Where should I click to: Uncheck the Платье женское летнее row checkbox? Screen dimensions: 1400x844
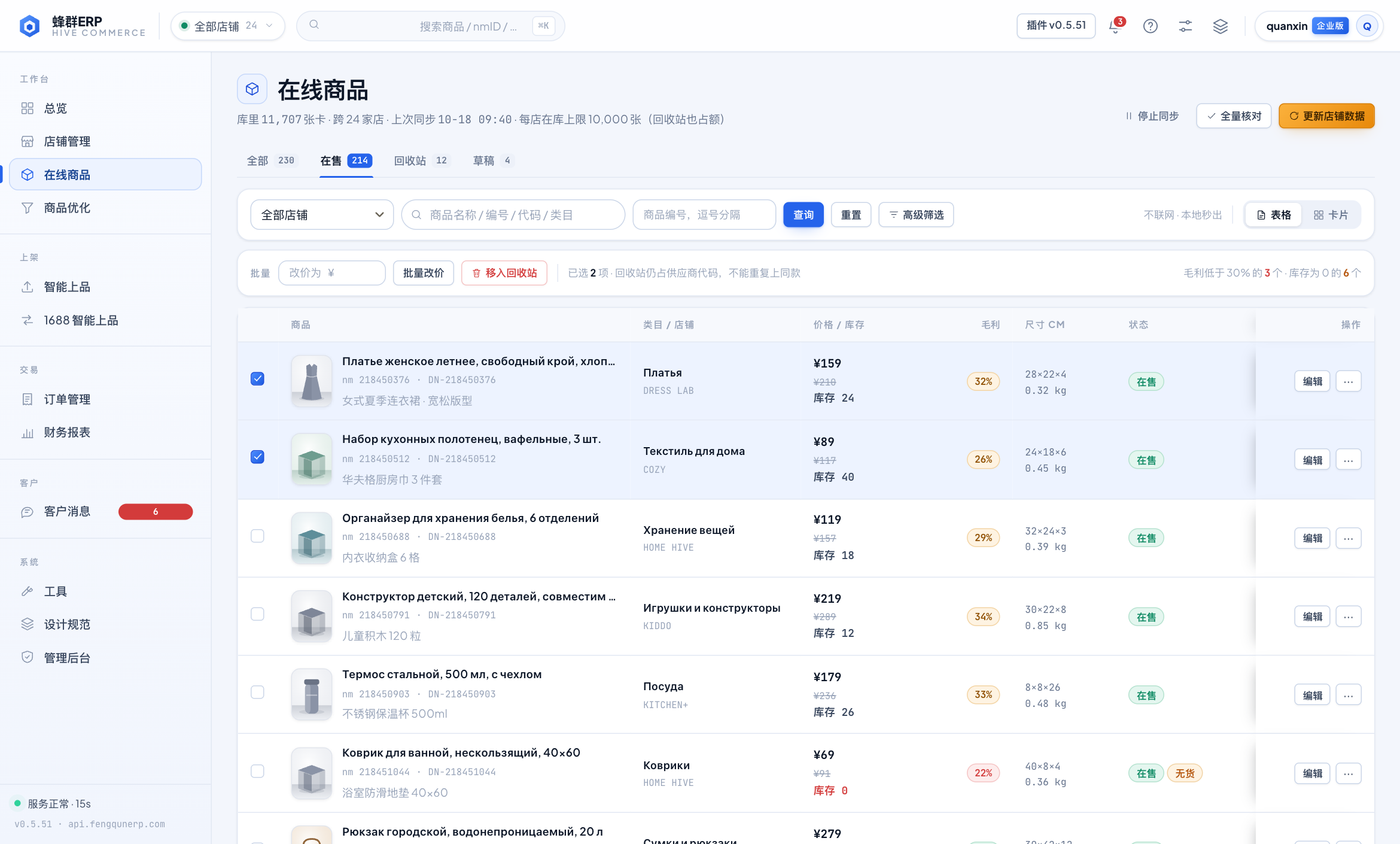pyautogui.click(x=257, y=379)
